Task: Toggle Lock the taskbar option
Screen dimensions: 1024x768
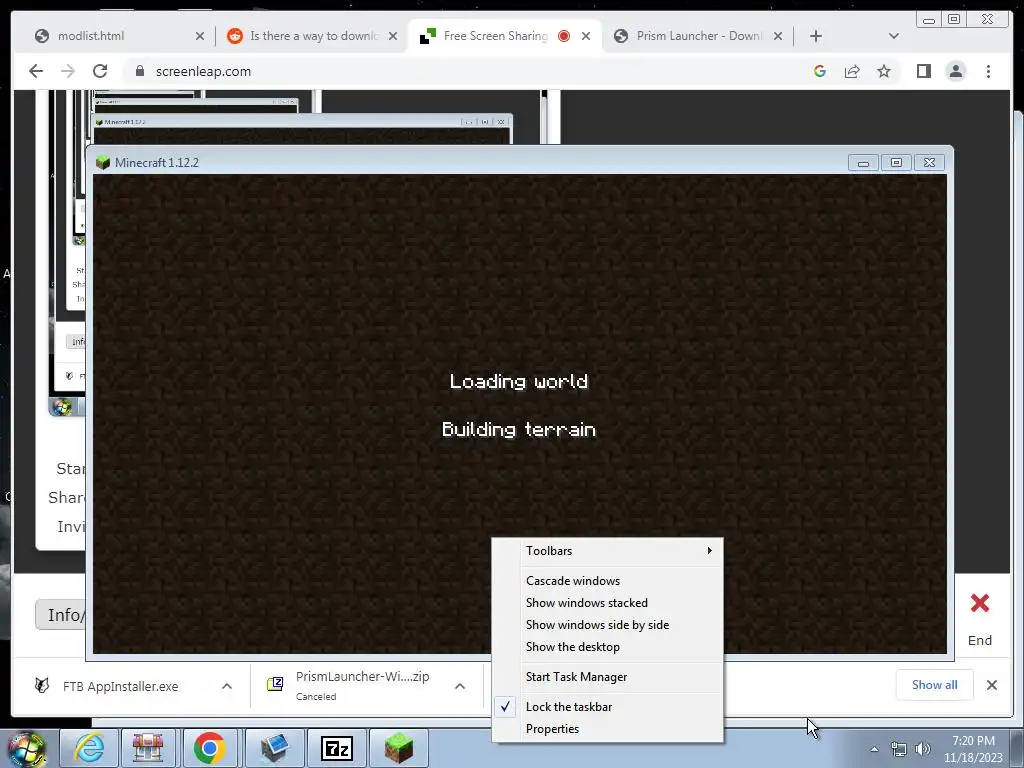Action: pos(607,707)
